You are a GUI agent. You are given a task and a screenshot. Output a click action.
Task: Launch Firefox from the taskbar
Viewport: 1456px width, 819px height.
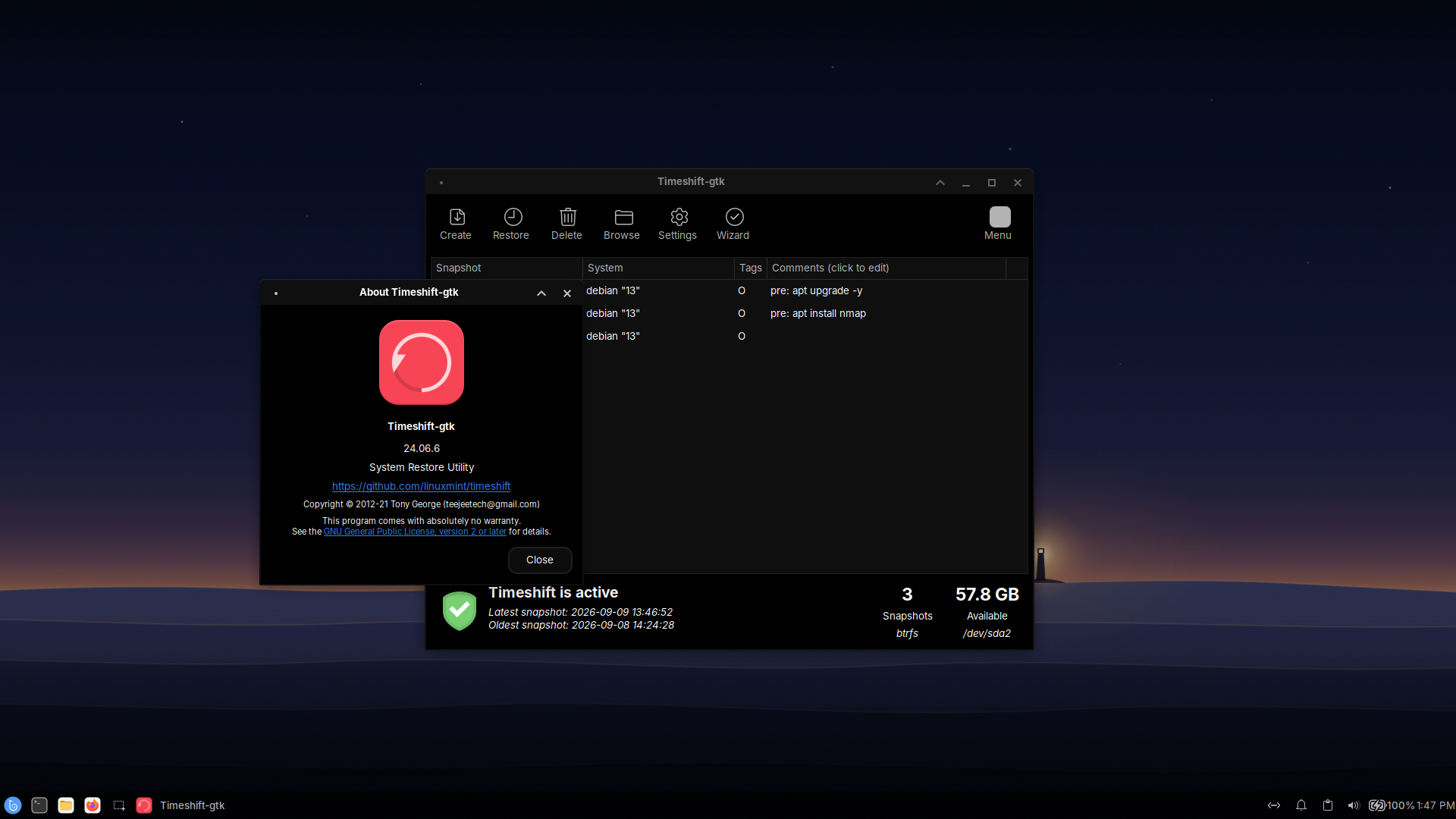(93, 805)
